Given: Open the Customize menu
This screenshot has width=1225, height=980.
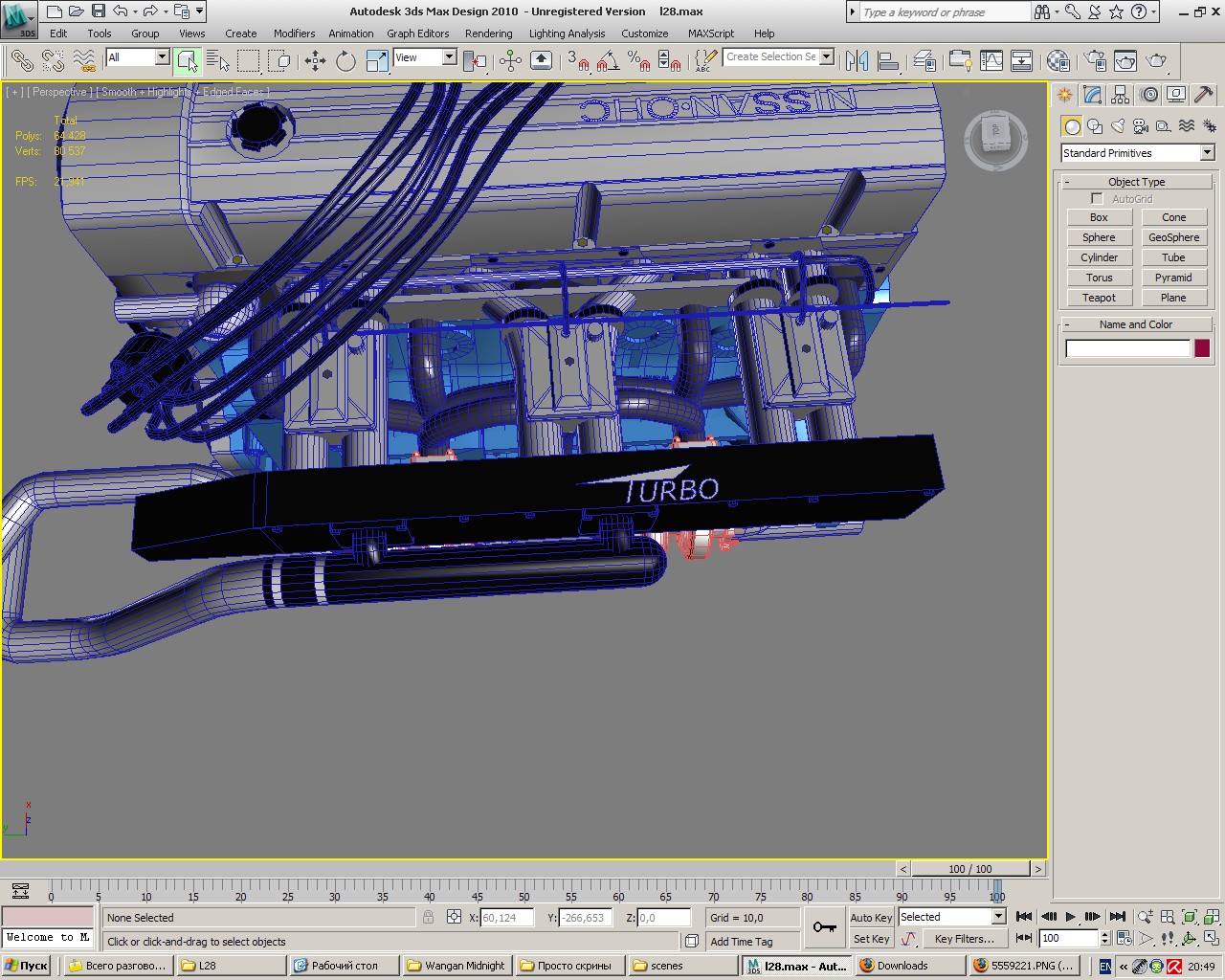Looking at the screenshot, I should [644, 33].
